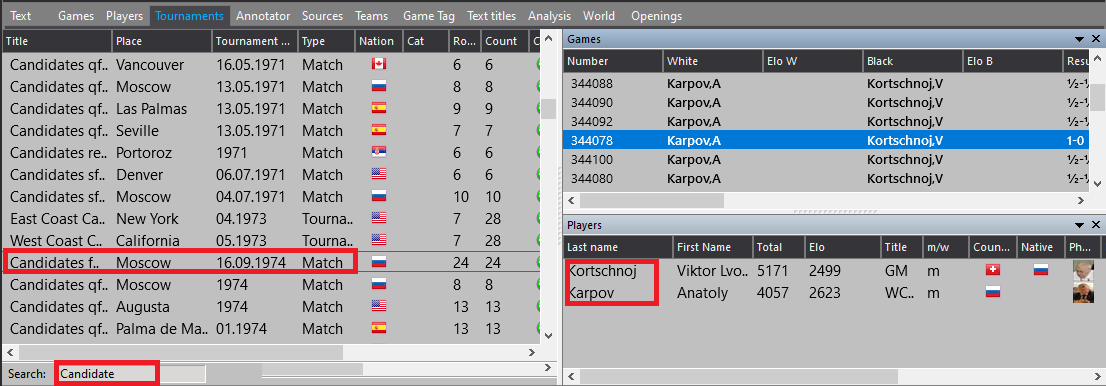The width and height of the screenshot is (1106, 386).
Task: Select the Tournaments tab
Action: pos(190,15)
